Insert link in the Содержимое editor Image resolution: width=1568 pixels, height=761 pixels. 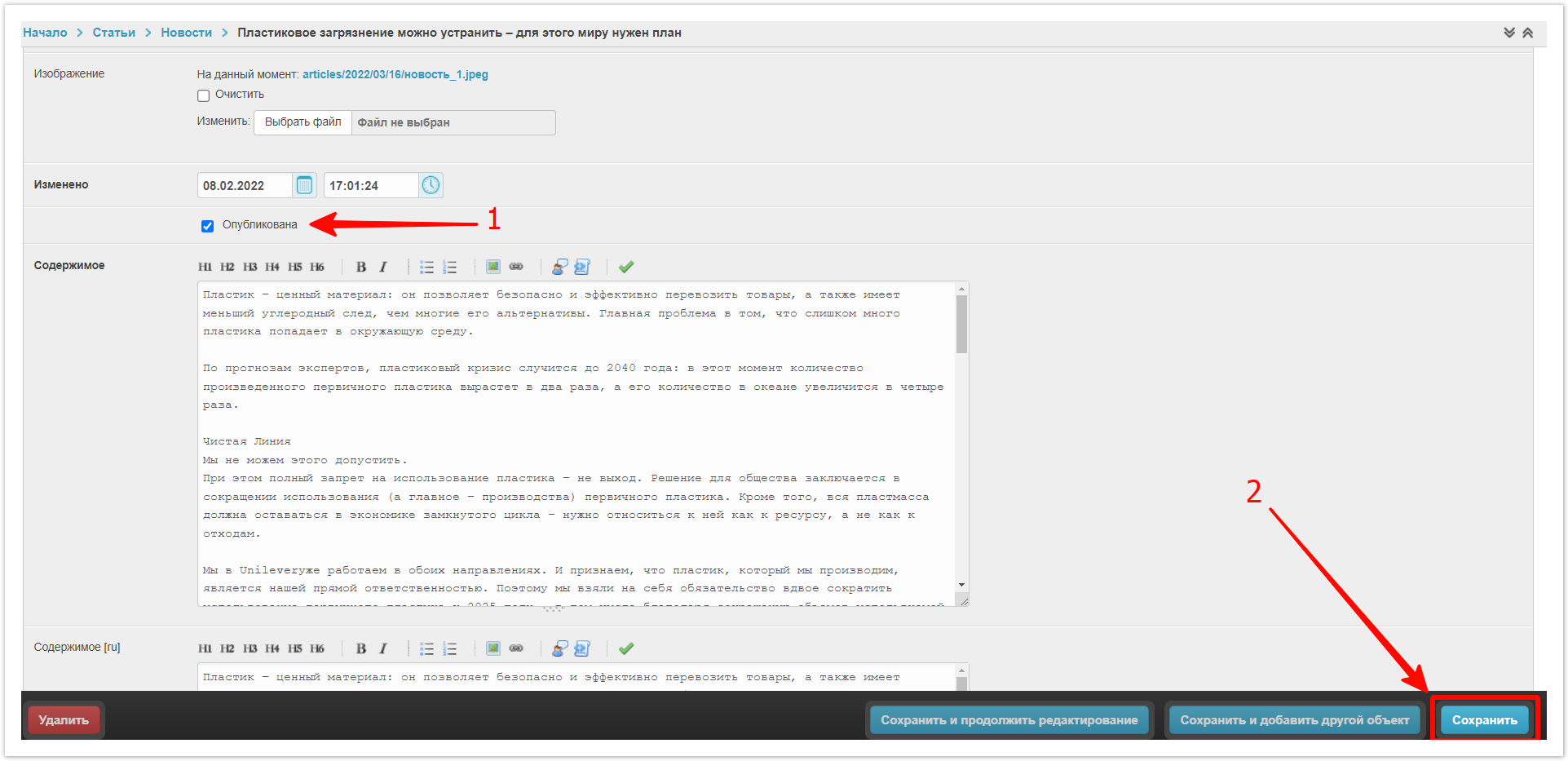tap(516, 267)
